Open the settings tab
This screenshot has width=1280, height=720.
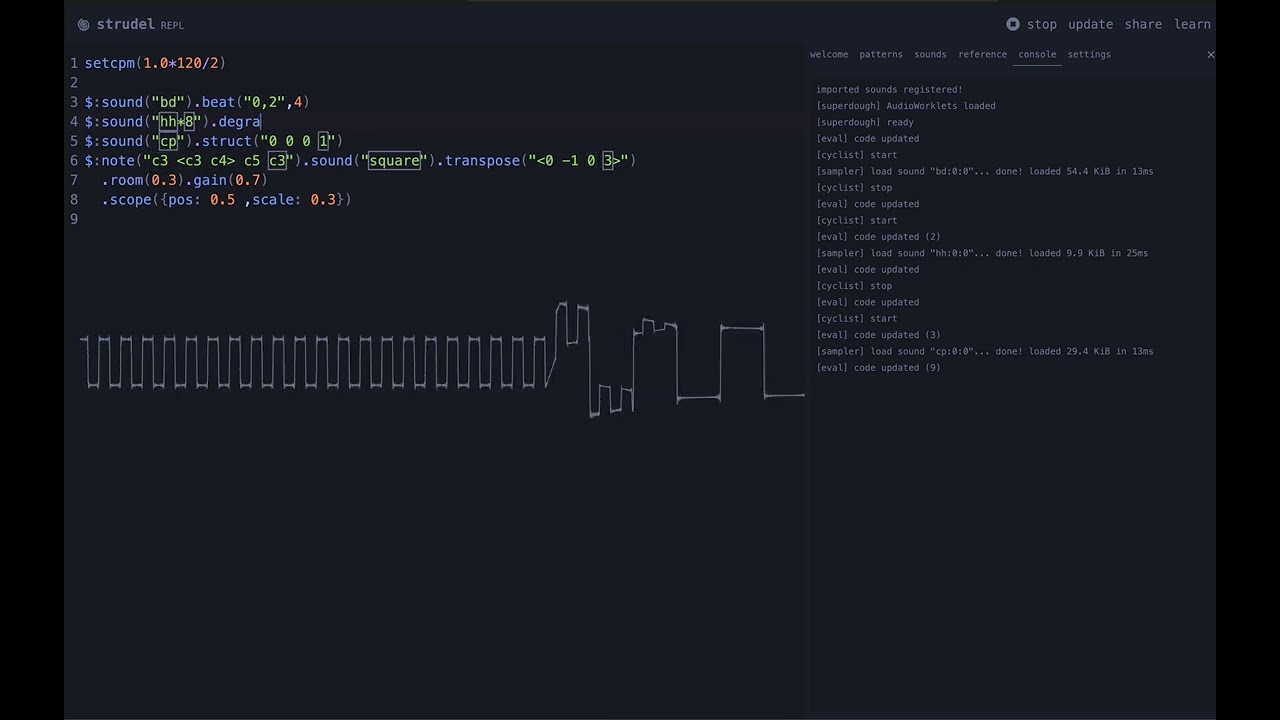[x=1089, y=54]
